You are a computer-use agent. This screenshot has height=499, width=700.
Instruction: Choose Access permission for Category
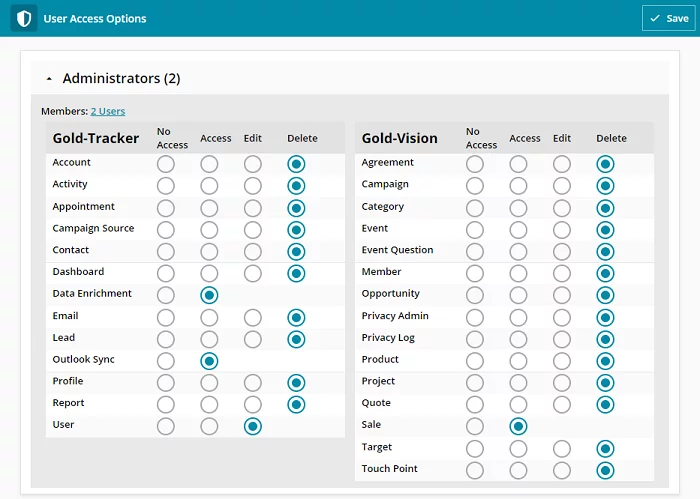[x=518, y=208]
